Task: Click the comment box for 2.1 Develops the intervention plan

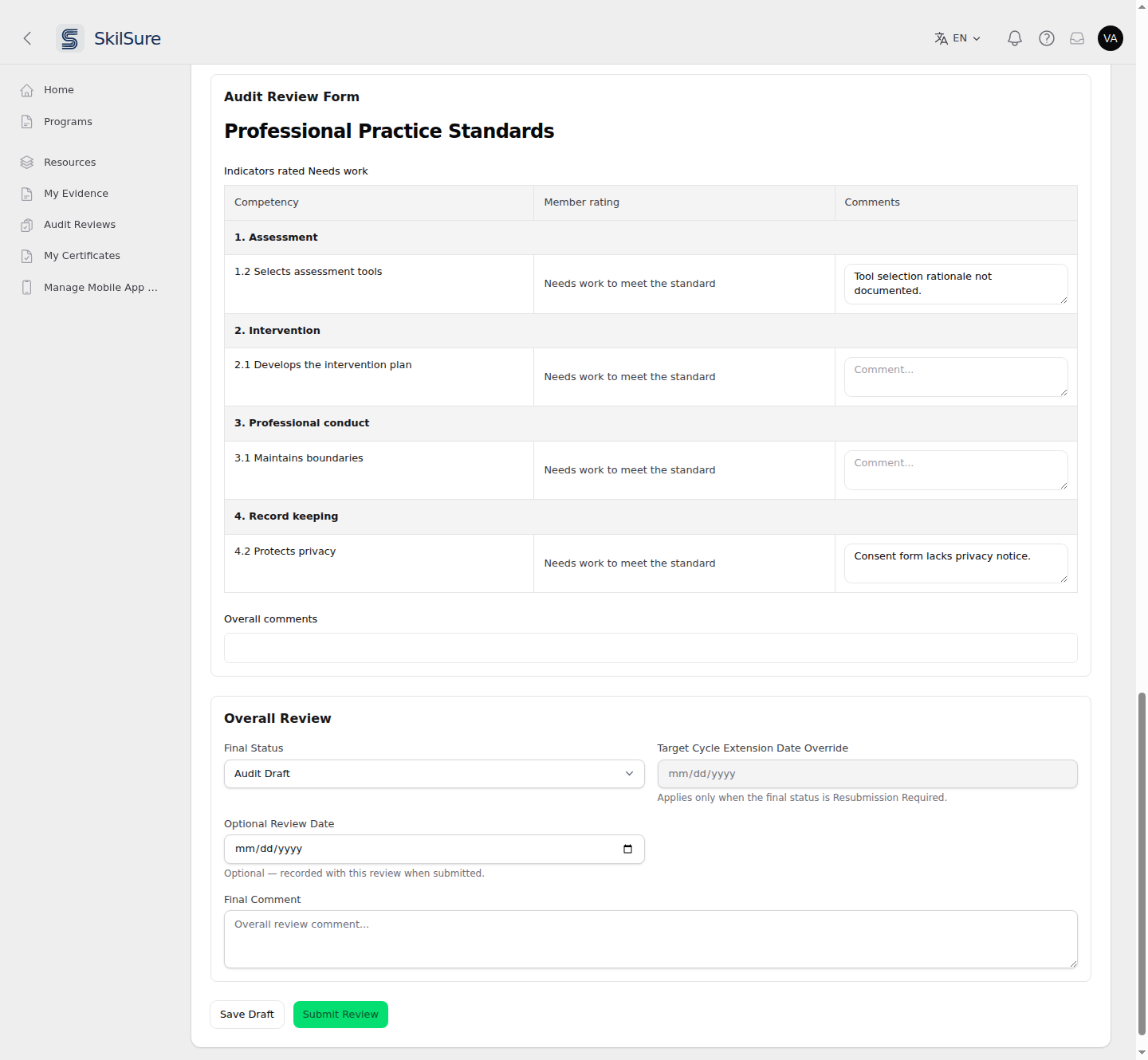Action: click(x=956, y=377)
